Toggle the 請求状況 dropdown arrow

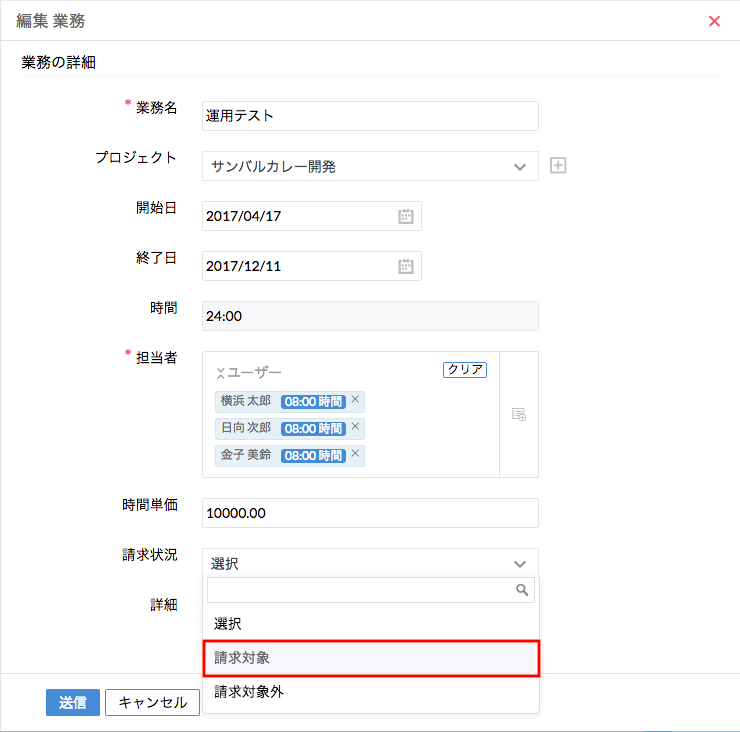click(x=519, y=563)
